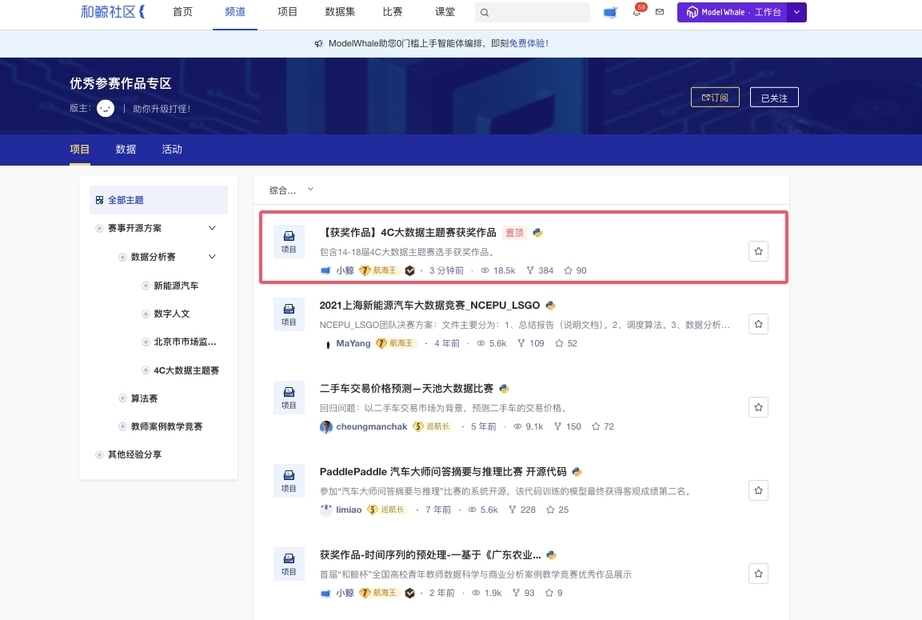
Task: Open the 比赛 menu in top navigation
Action: 392,12
